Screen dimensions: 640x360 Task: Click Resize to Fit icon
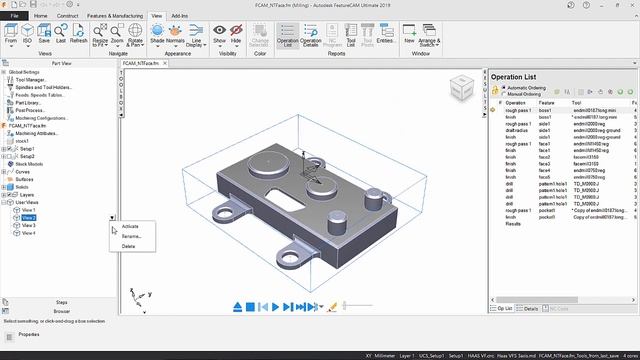click(100, 31)
